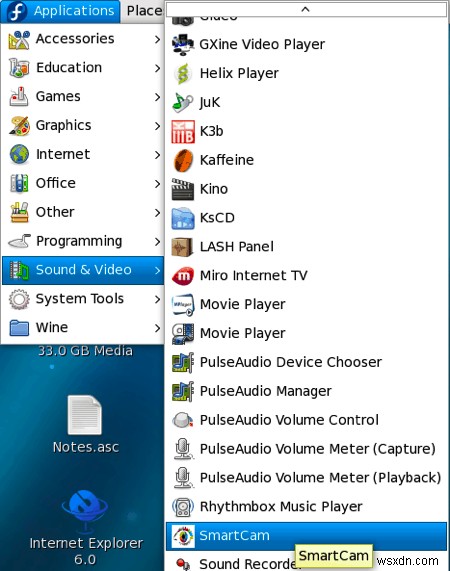This screenshot has height=571, width=450.
Task: Click the GXine Video Player label
Action: [x=262, y=45]
